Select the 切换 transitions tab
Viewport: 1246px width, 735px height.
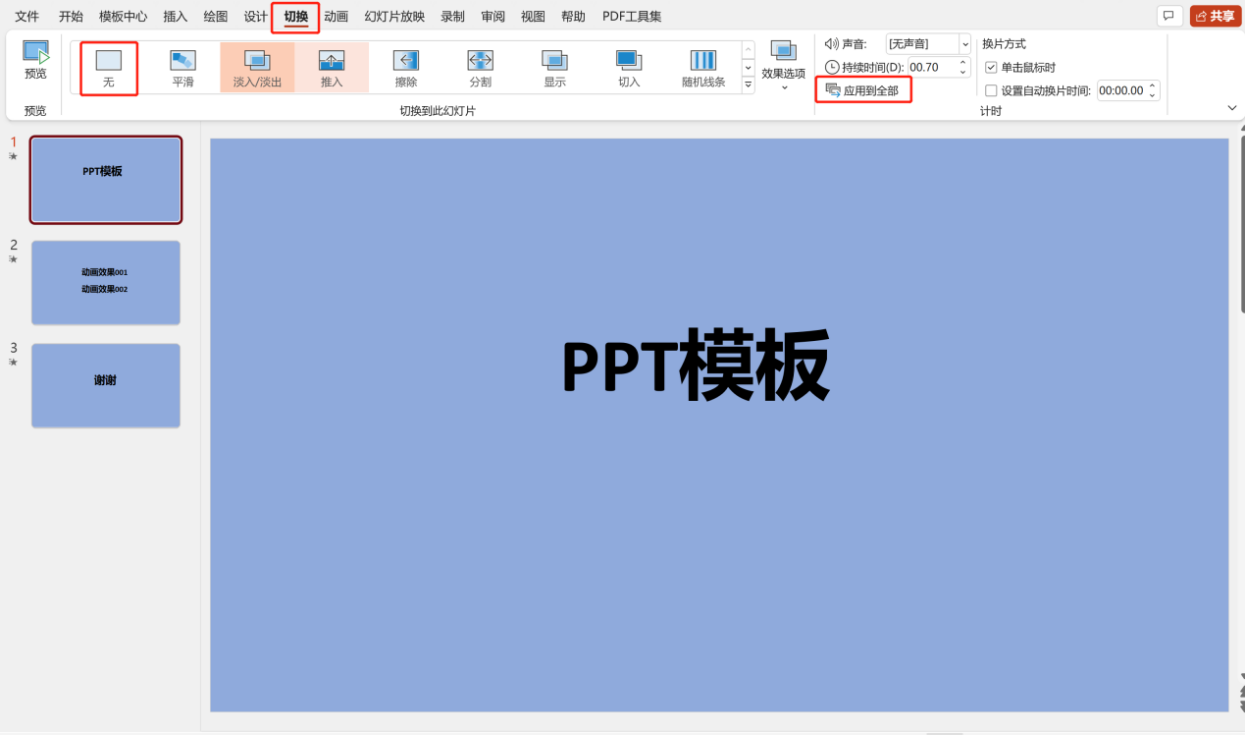point(296,17)
